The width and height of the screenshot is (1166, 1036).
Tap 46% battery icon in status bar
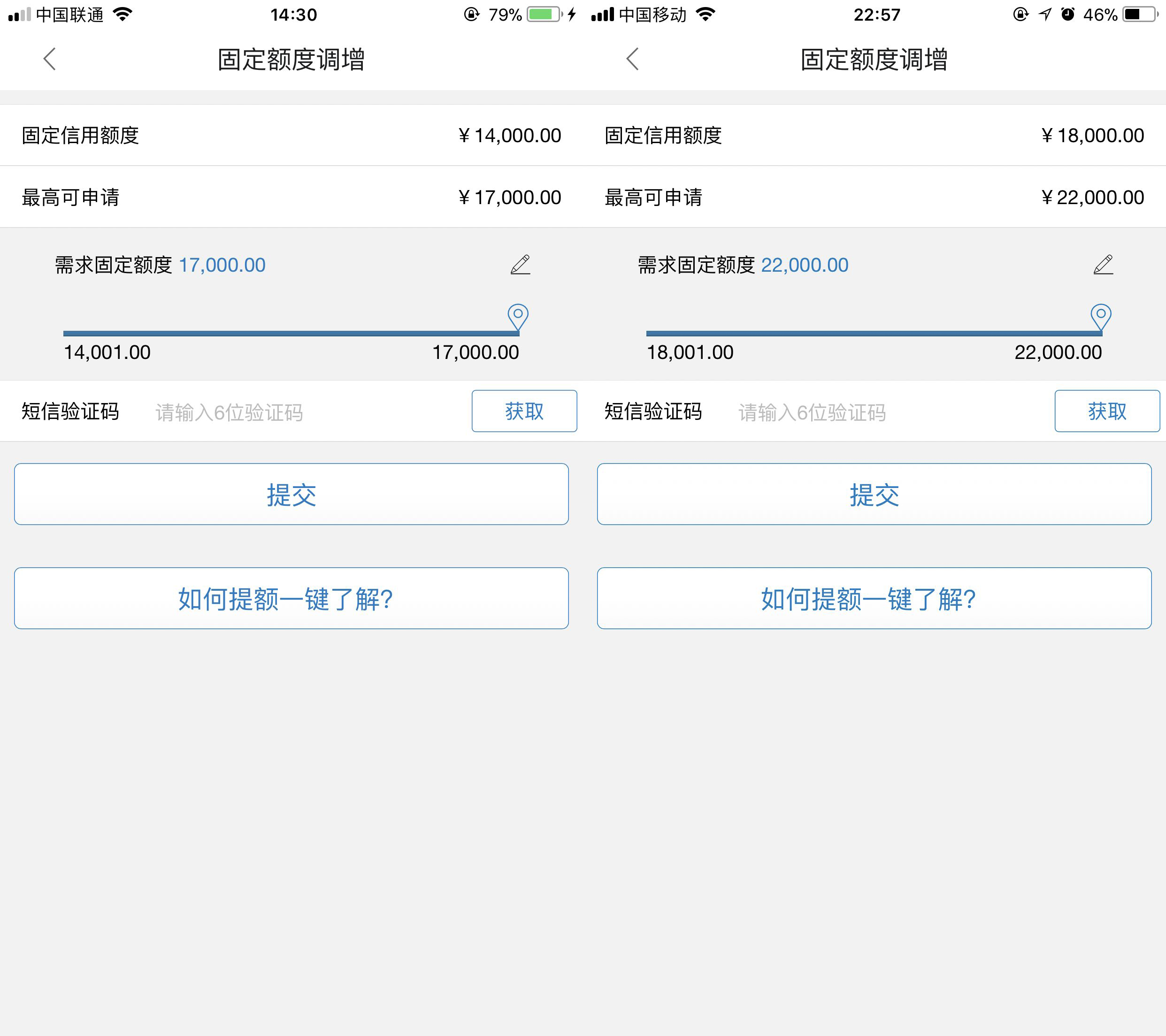click(x=1141, y=14)
